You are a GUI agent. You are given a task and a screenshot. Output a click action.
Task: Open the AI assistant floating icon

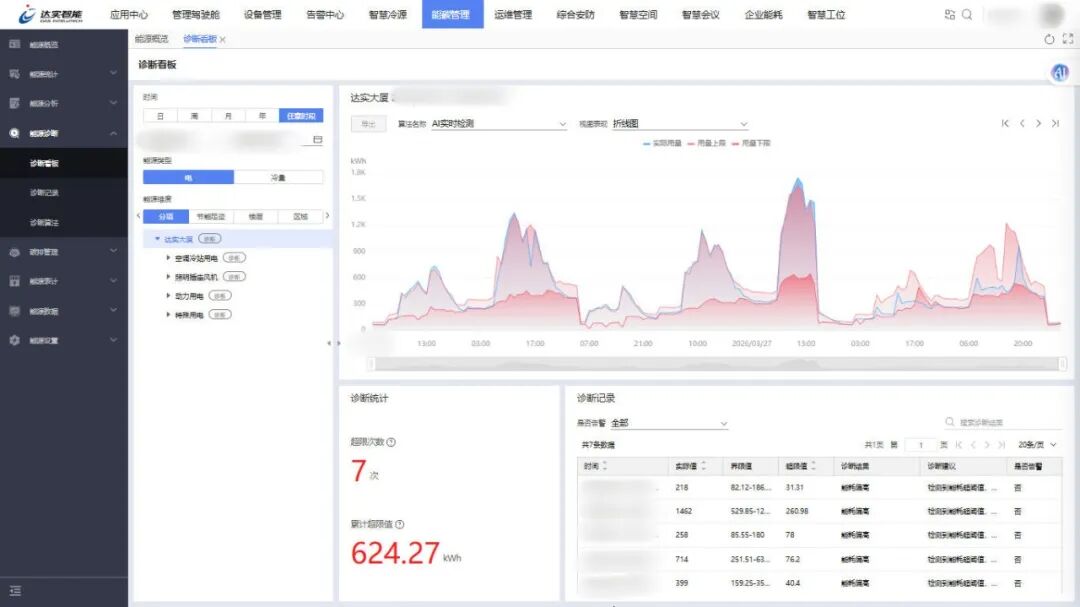tap(1060, 73)
